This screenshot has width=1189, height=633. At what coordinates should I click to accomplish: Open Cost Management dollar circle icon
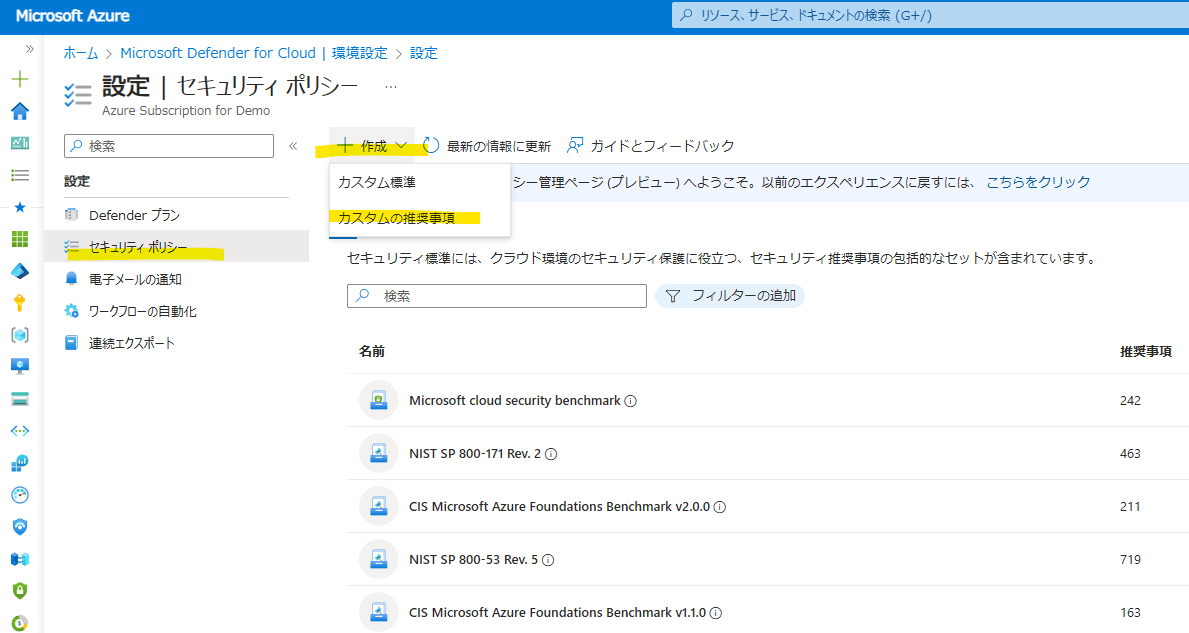(x=20, y=623)
